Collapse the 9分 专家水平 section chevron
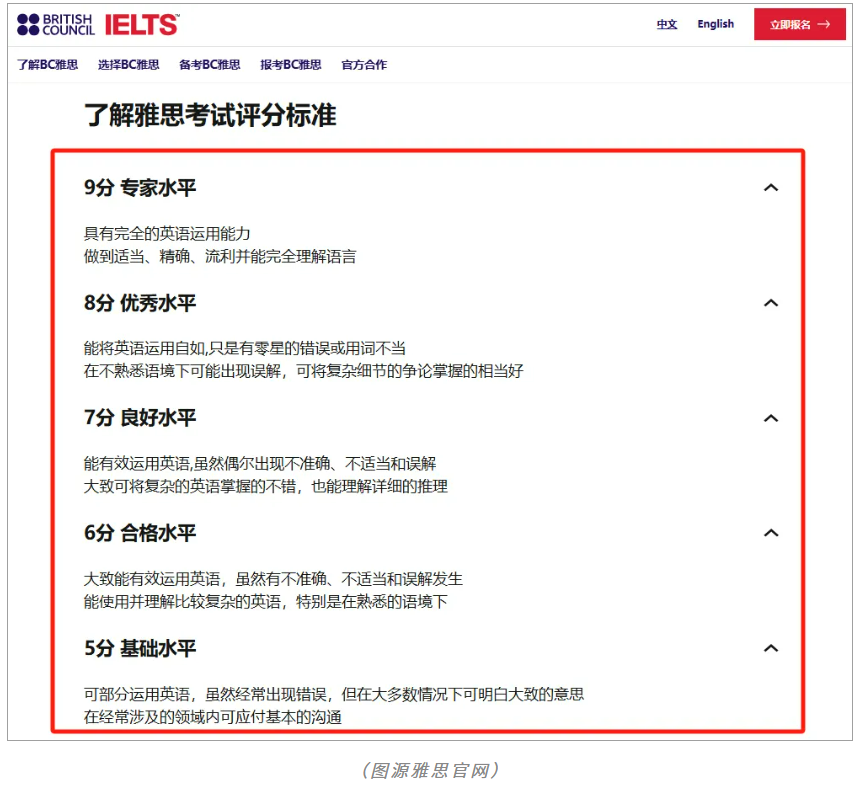Image resolution: width=865 pixels, height=785 pixels. coord(770,187)
